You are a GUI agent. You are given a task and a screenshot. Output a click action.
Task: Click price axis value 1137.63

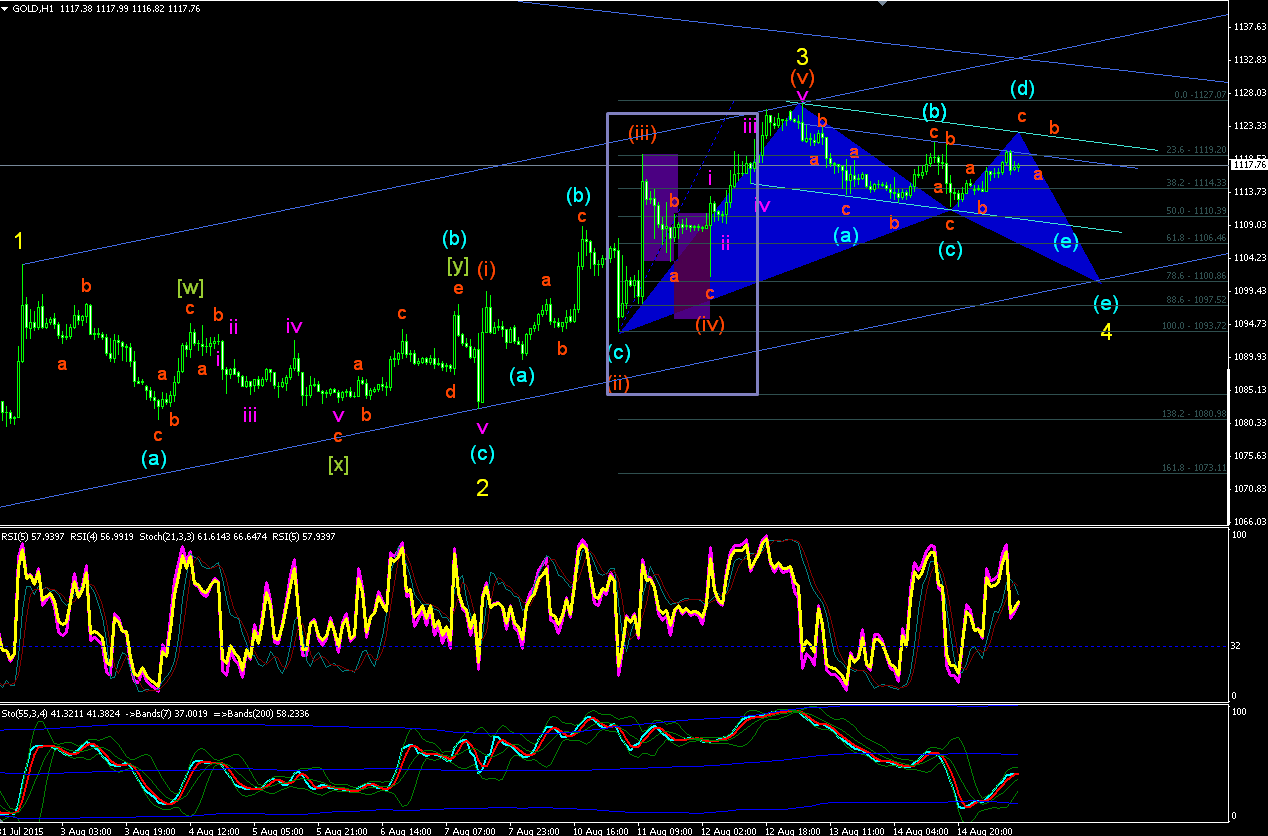[x=1248, y=27]
